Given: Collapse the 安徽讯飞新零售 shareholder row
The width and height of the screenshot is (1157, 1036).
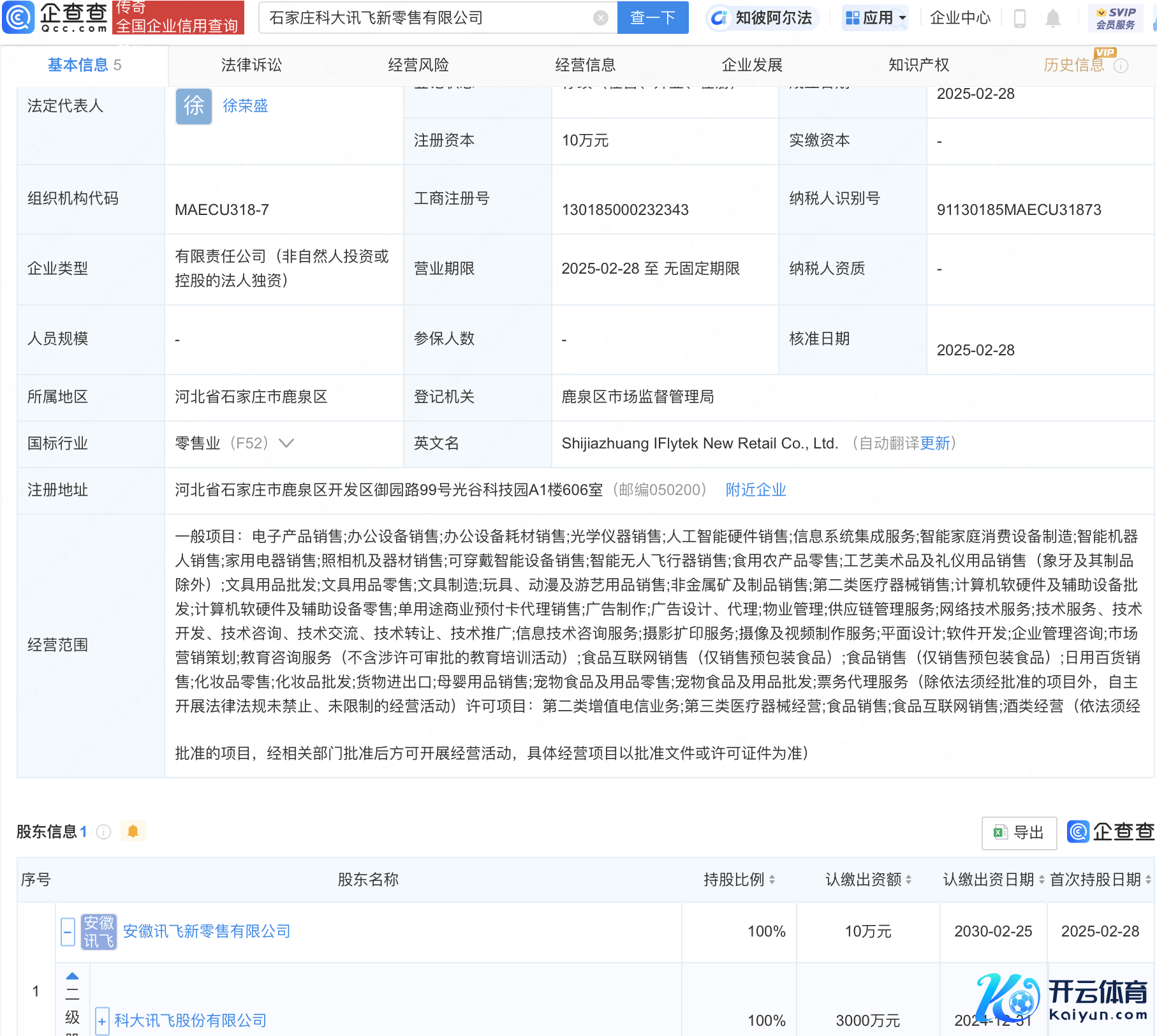Looking at the screenshot, I should point(68,931).
